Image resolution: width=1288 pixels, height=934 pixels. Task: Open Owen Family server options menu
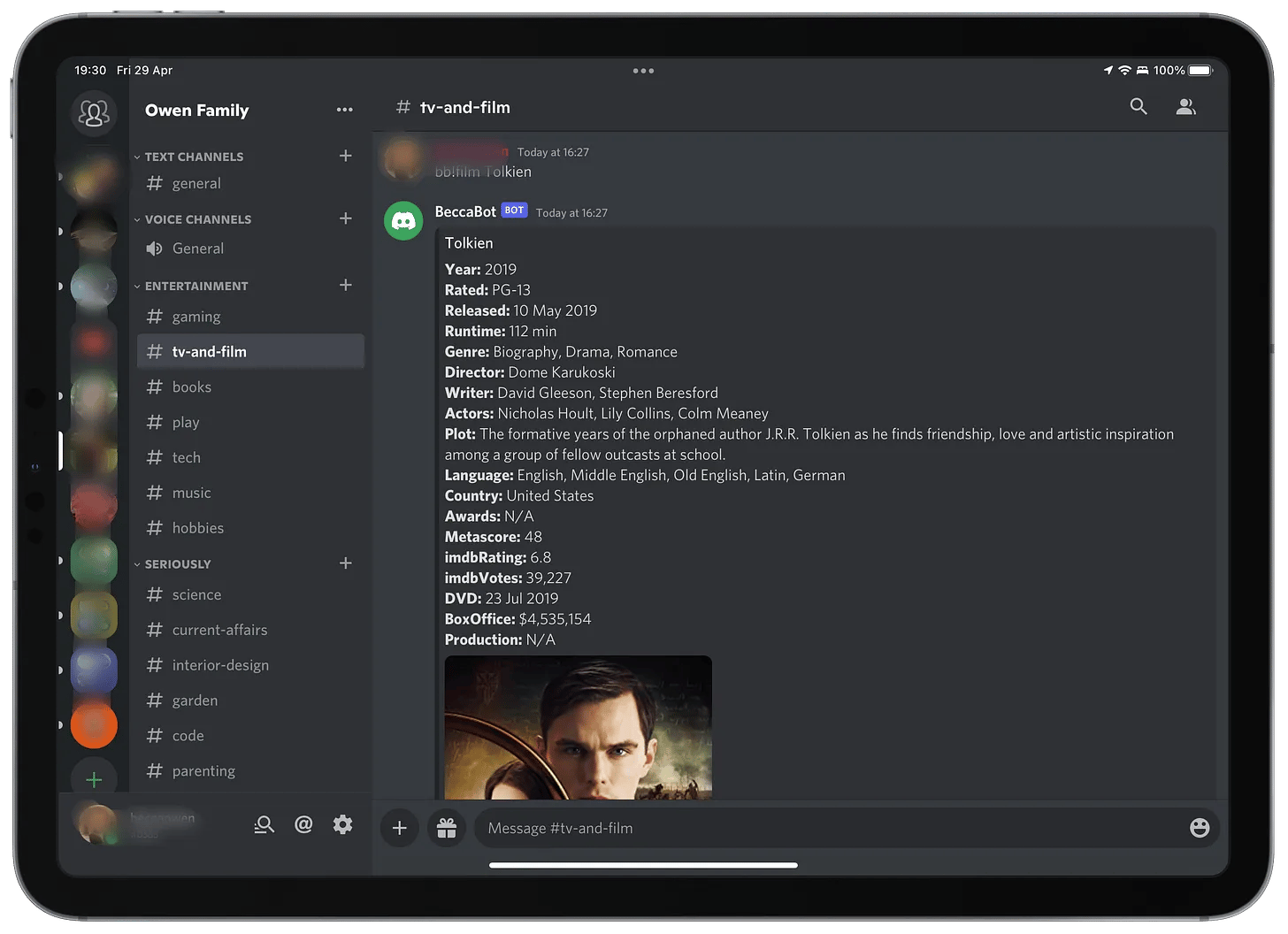tap(344, 110)
